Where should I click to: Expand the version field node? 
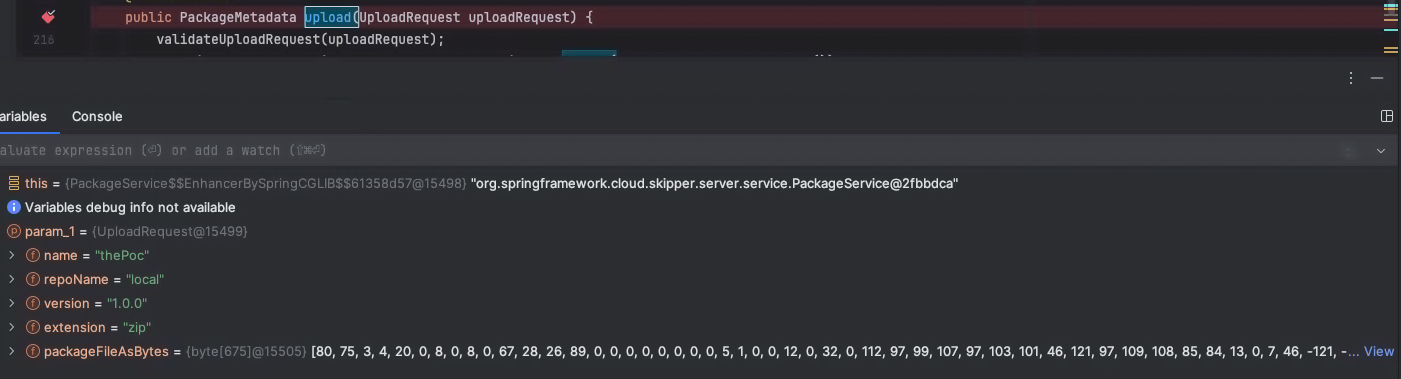point(11,303)
